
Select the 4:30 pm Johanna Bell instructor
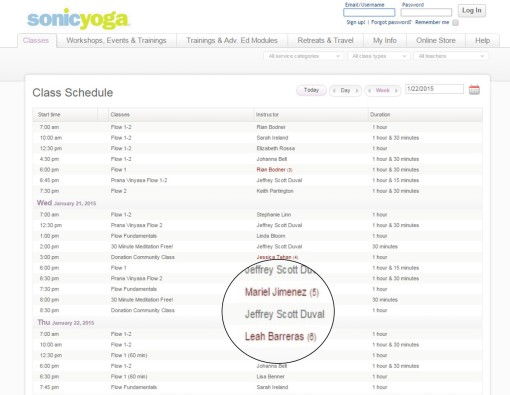pyautogui.click(x=272, y=159)
